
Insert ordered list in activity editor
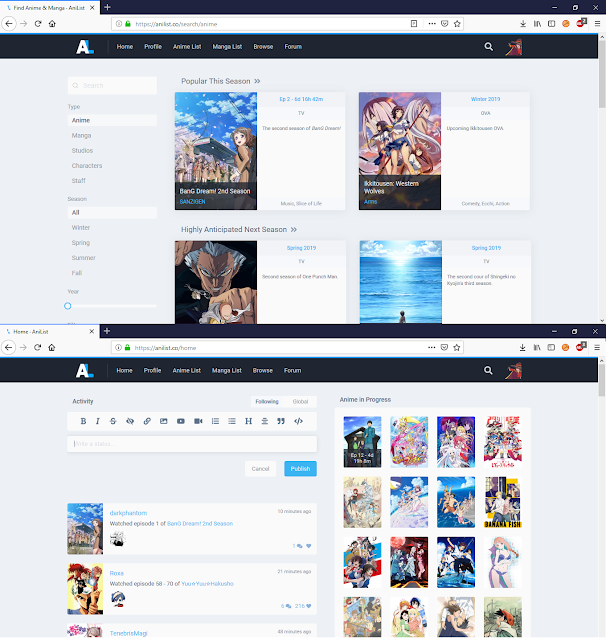[x=215, y=421]
